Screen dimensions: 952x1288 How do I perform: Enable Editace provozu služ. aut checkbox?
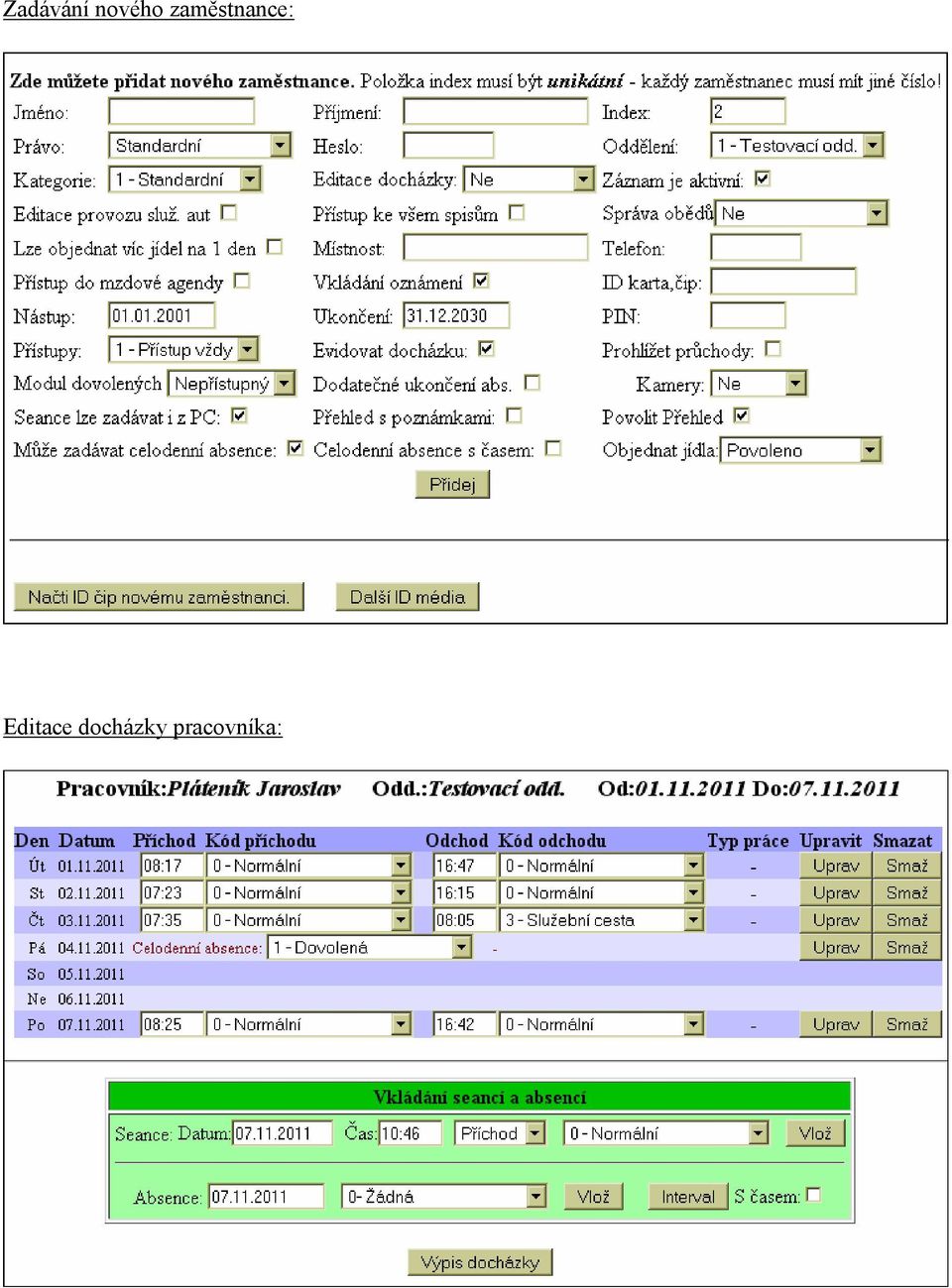pos(229,212)
